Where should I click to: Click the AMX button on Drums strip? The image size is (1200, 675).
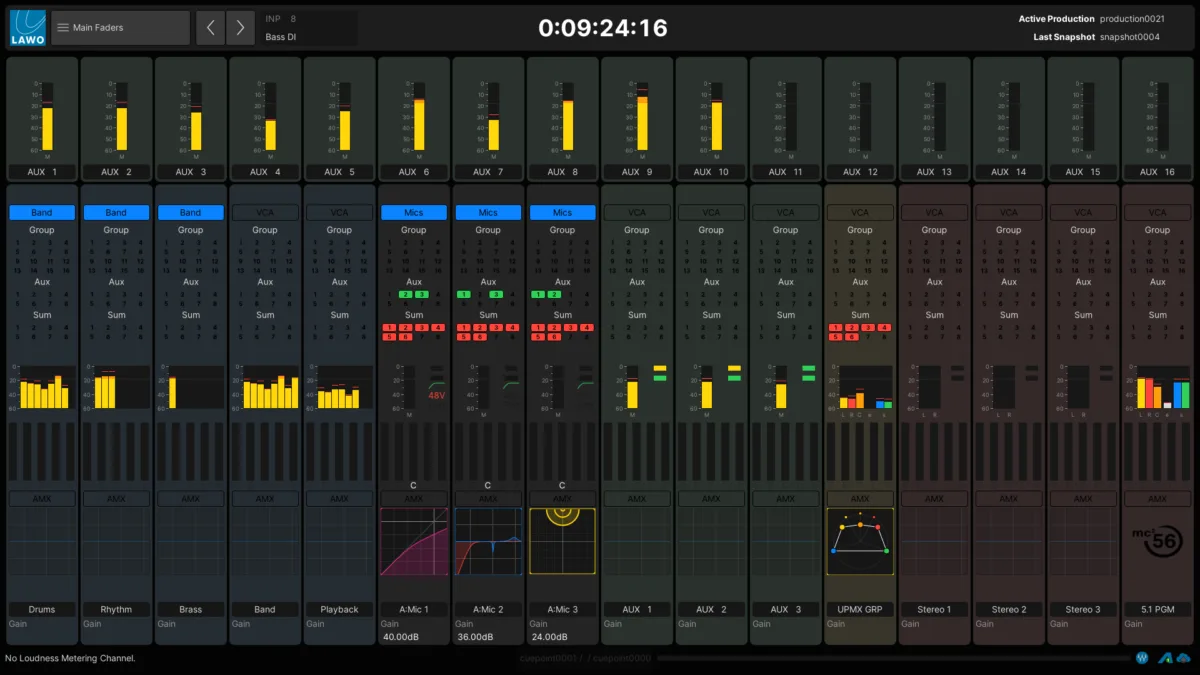(42, 499)
